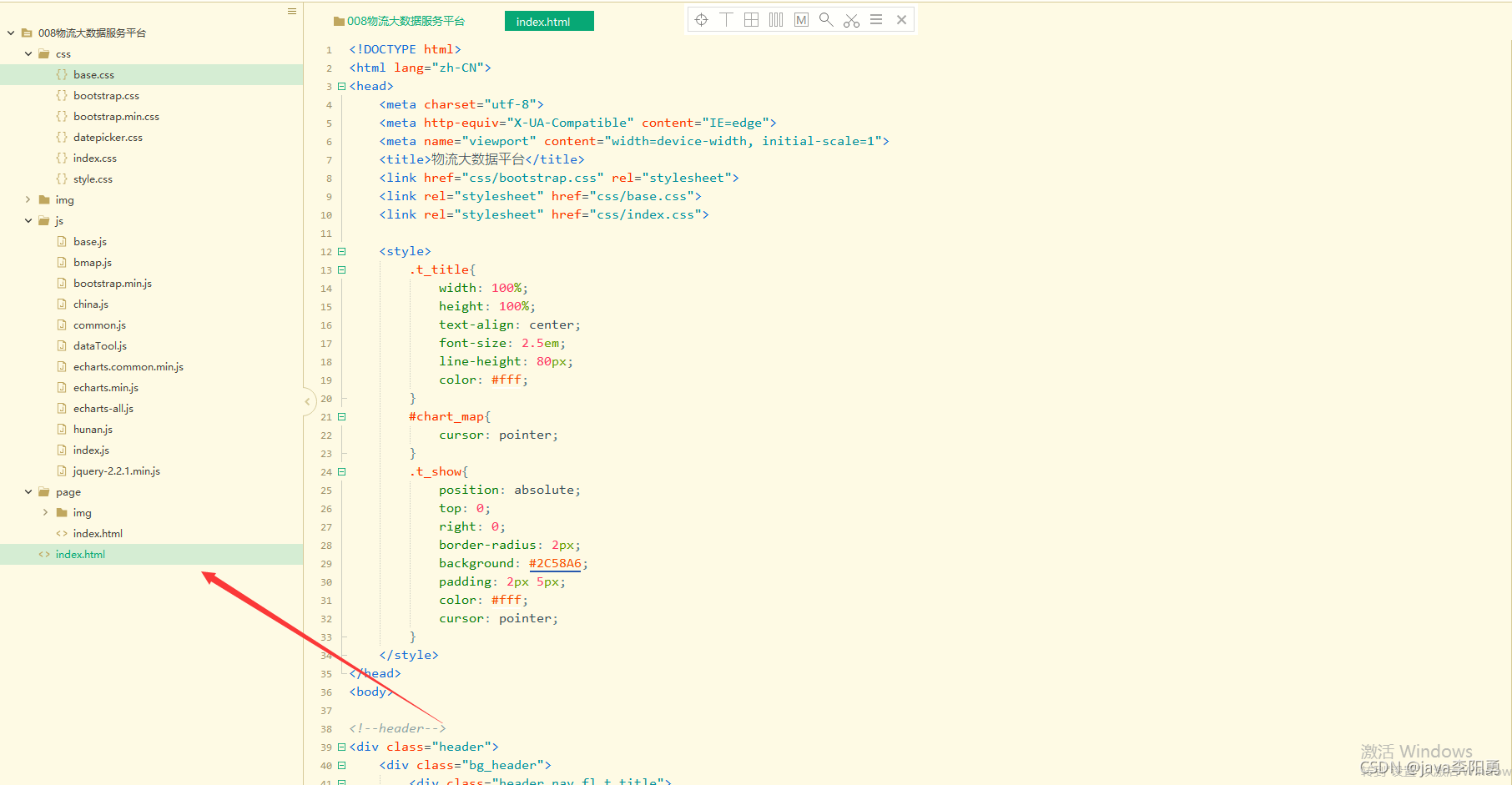Click the three-column layout icon in floating toolbar
The width and height of the screenshot is (1512, 785).
[x=776, y=20]
